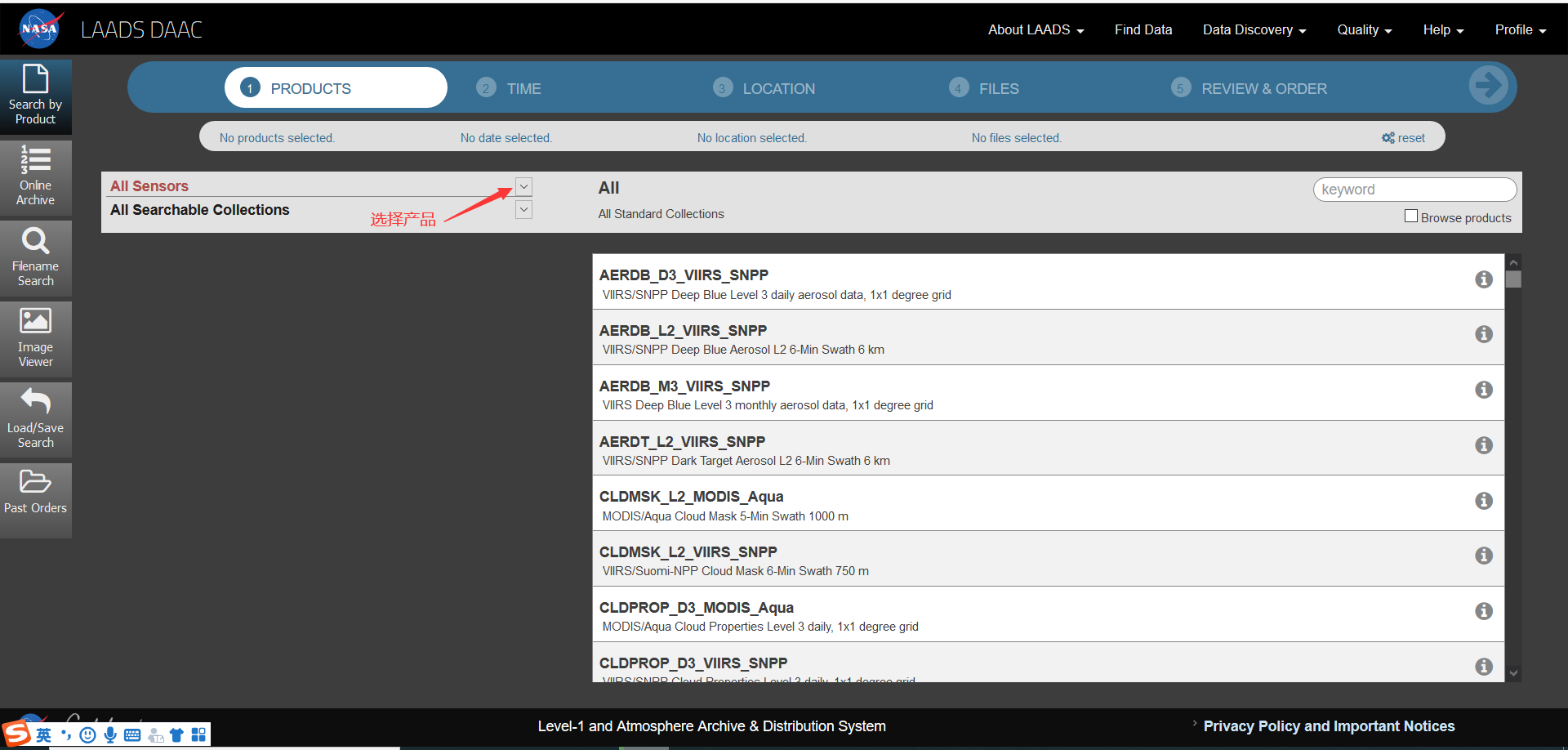This screenshot has width=1568, height=750.
Task: Click the Sogou user account icon
Action: (x=155, y=735)
